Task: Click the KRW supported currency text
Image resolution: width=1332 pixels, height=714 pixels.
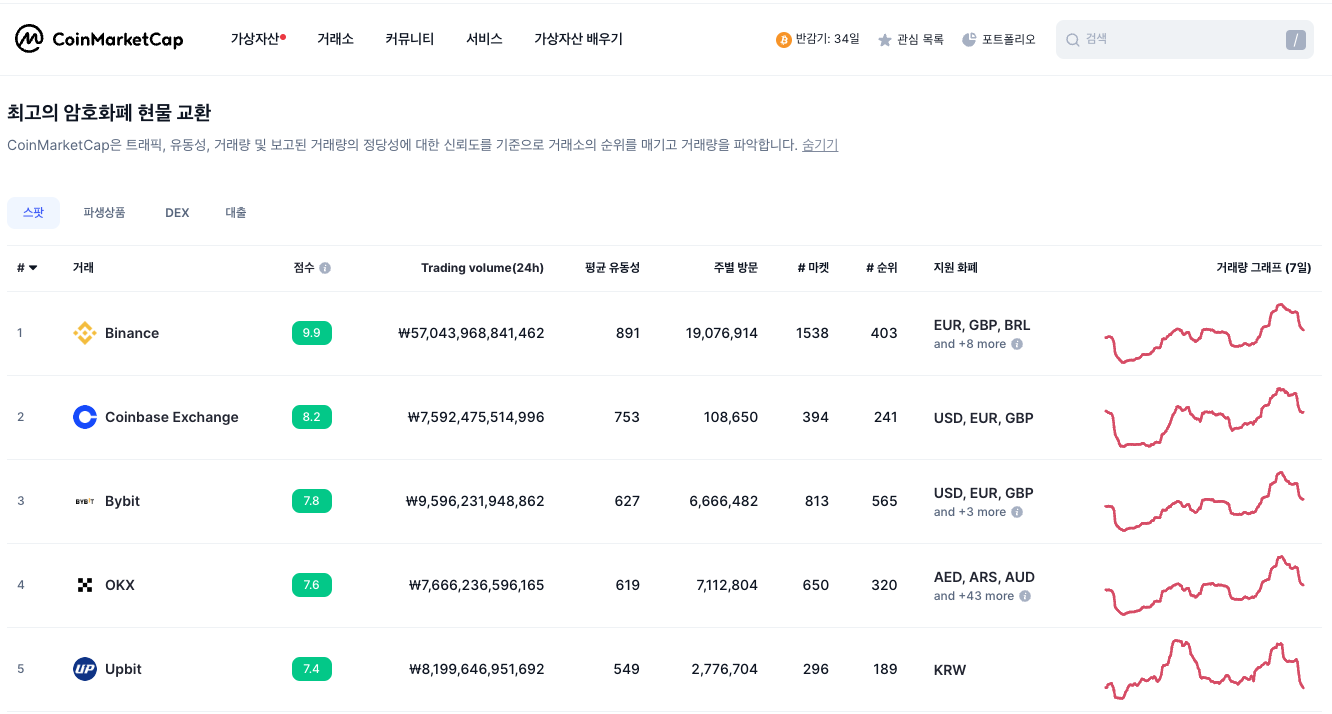Action: pos(950,670)
